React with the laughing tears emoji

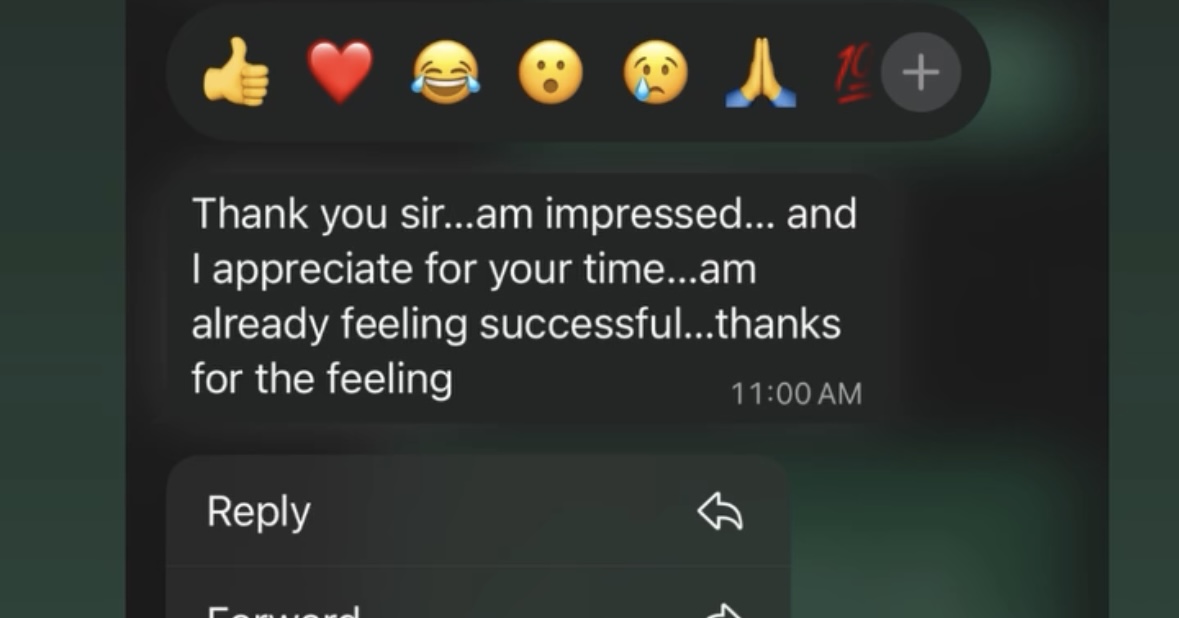tap(445, 72)
